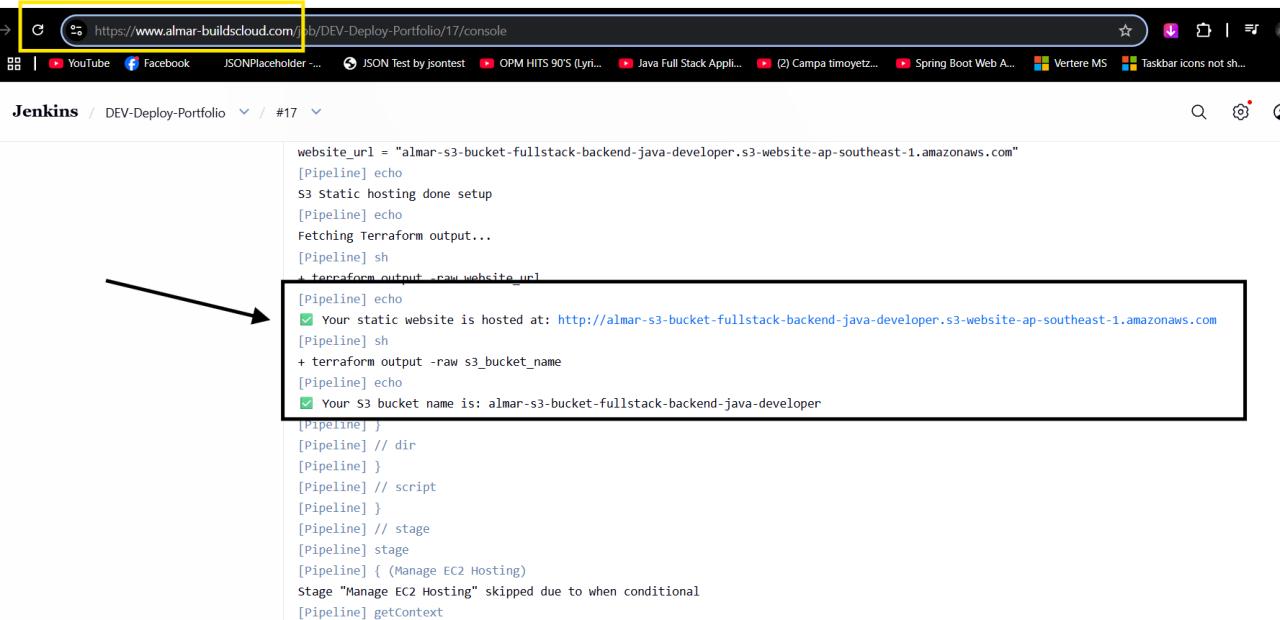Click inside the browser address bar
The width and height of the screenshot is (1280, 620).
[400, 30]
